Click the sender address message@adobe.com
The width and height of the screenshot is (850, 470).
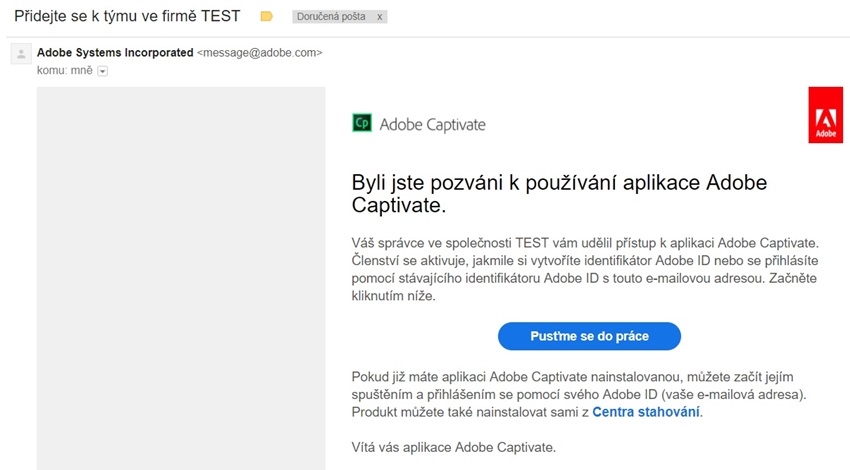point(260,53)
